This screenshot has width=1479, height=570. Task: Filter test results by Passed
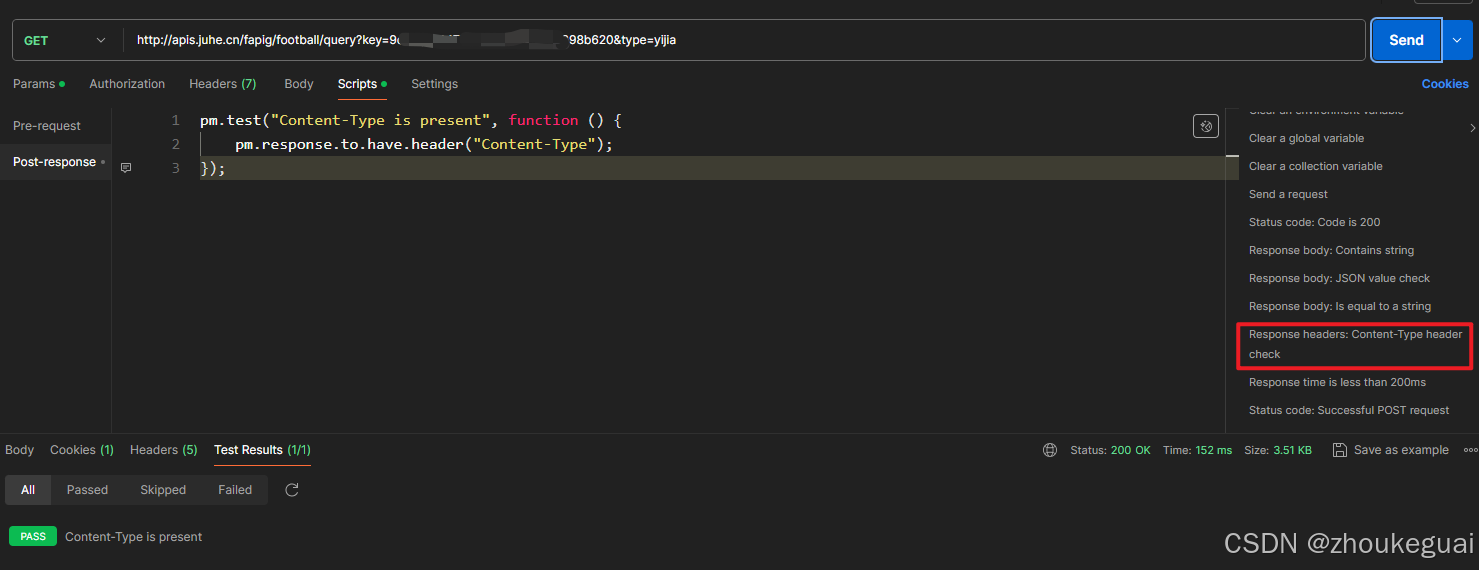(x=87, y=490)
